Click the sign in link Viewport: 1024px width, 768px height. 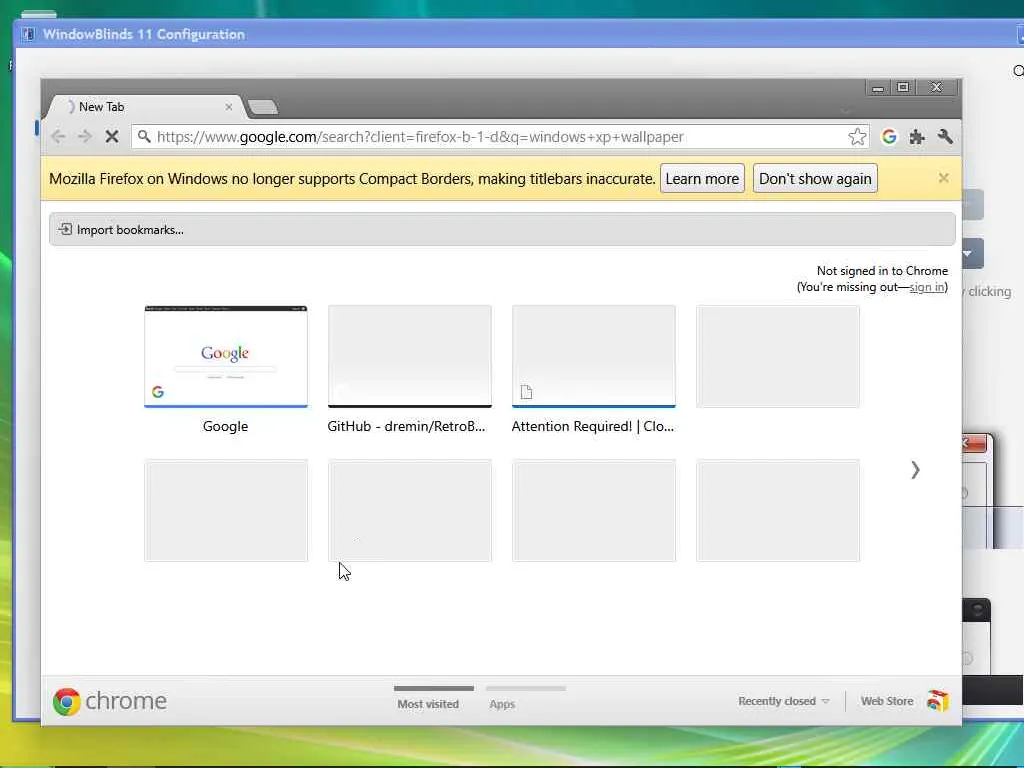(x=927, y=287)
